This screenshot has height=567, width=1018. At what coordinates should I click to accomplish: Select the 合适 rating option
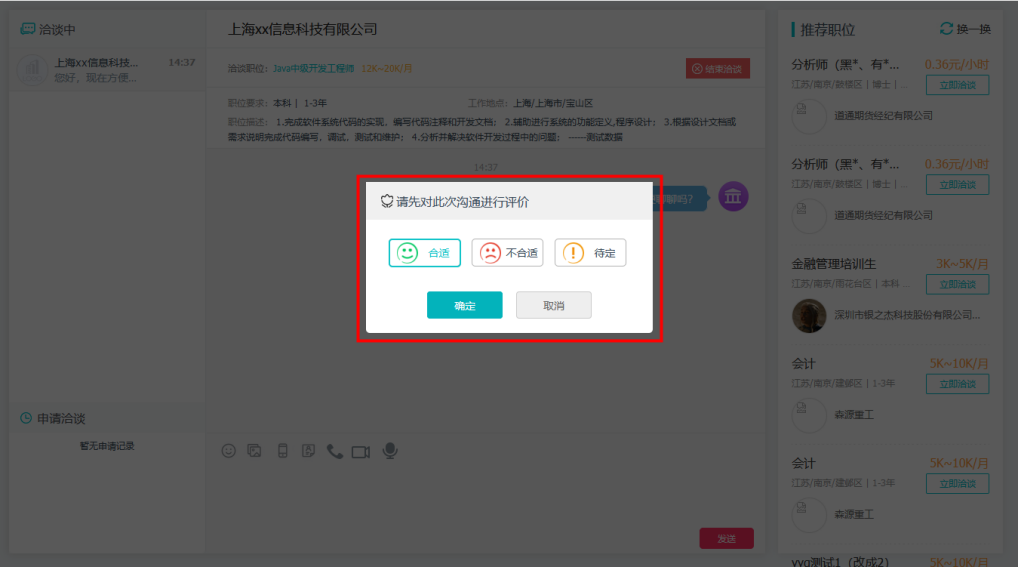(x=425, y=253)
